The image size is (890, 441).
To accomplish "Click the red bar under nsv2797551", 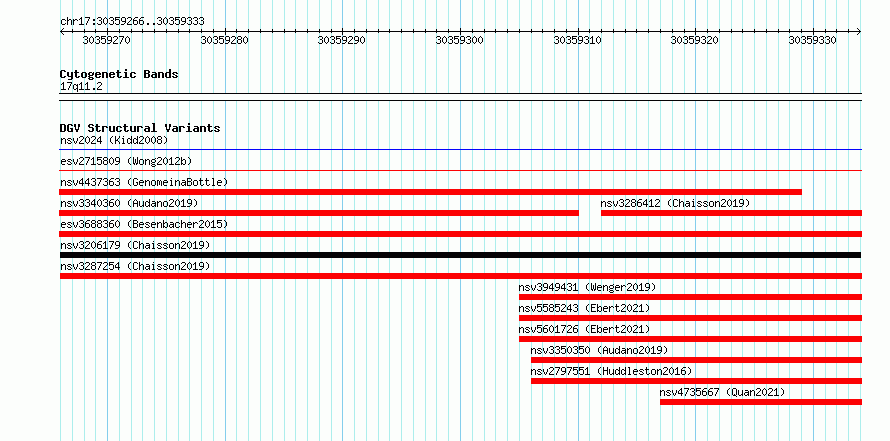I will click(696, 381).
